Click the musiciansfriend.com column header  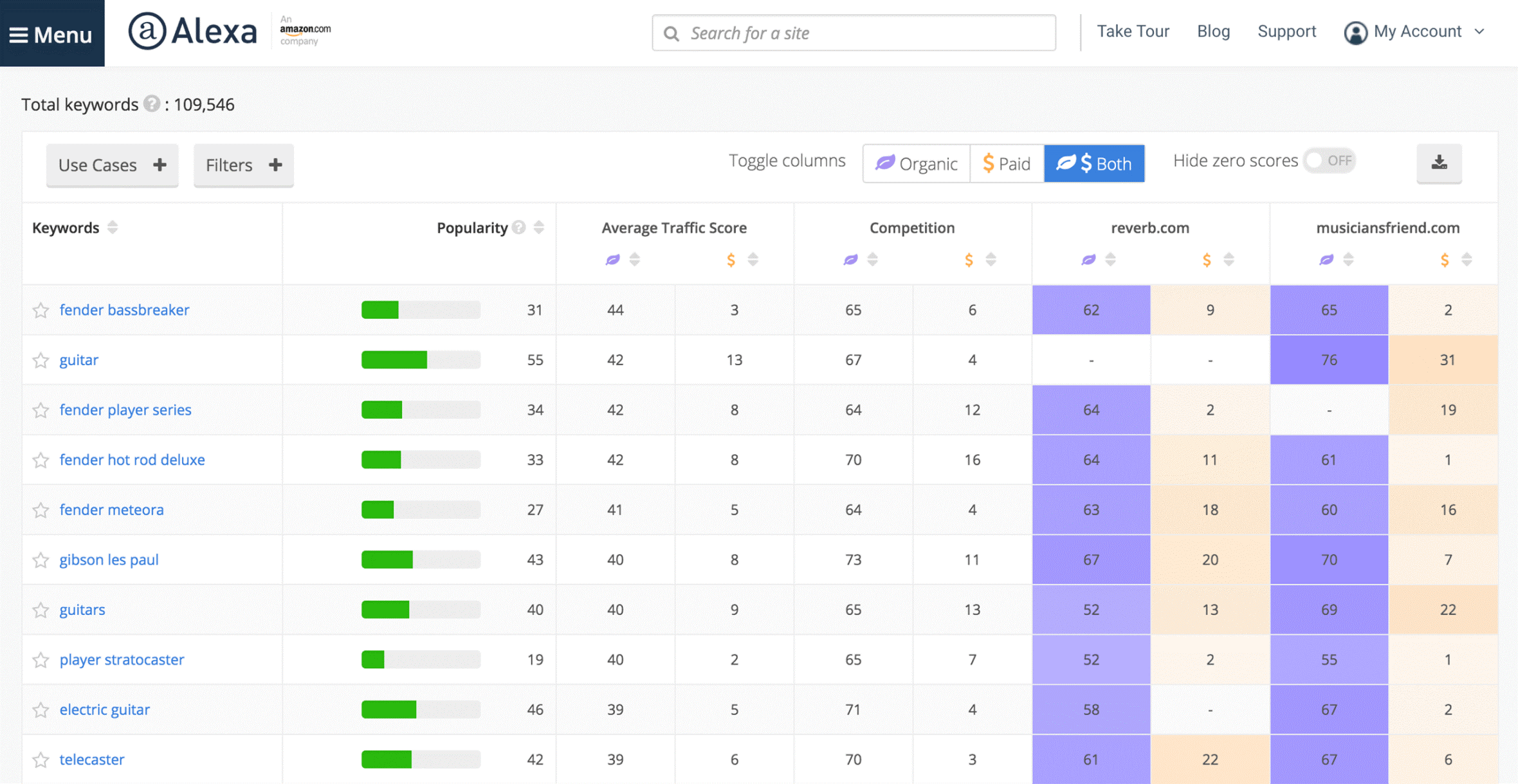tap(1387, 228)
